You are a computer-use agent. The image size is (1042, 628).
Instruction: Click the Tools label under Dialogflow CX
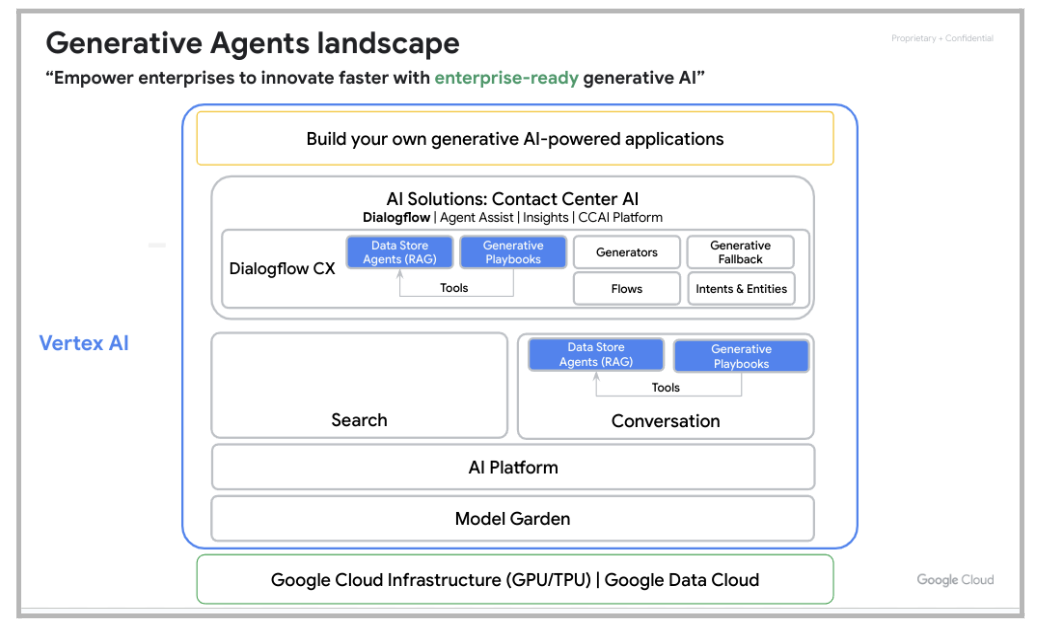click(454, 288)
